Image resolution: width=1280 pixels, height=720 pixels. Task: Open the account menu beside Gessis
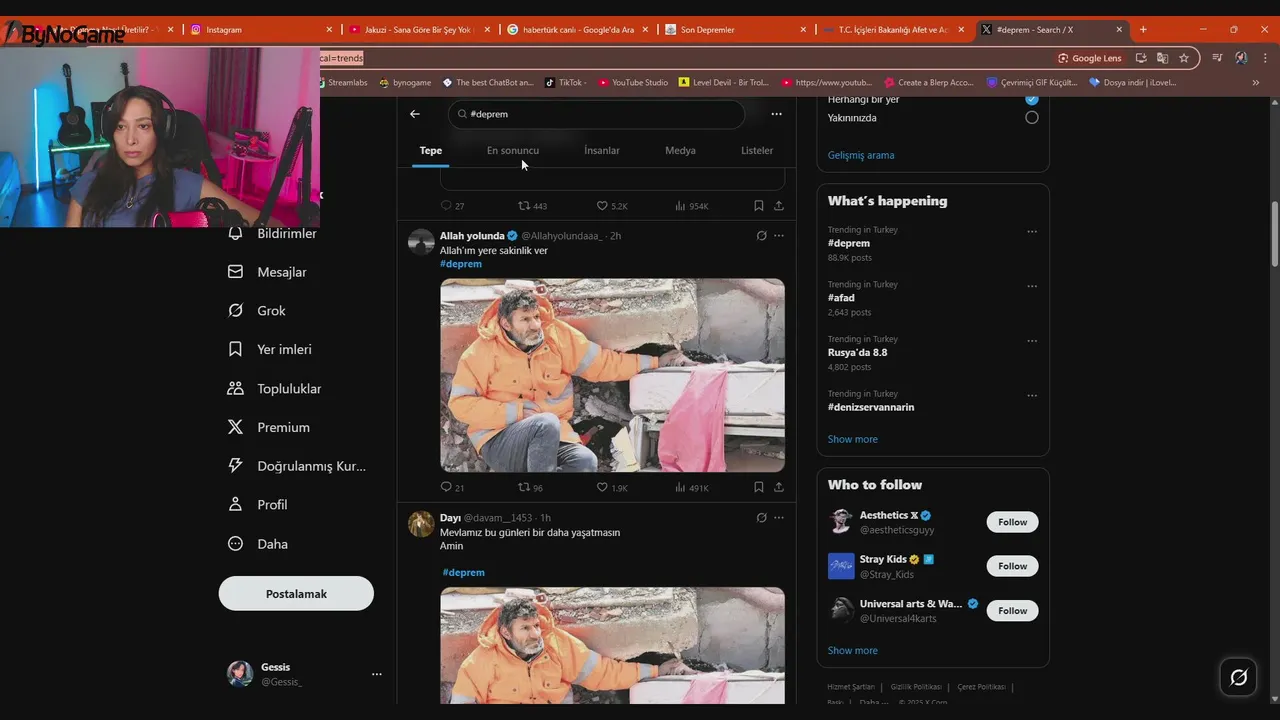click(x=377, y=674)
